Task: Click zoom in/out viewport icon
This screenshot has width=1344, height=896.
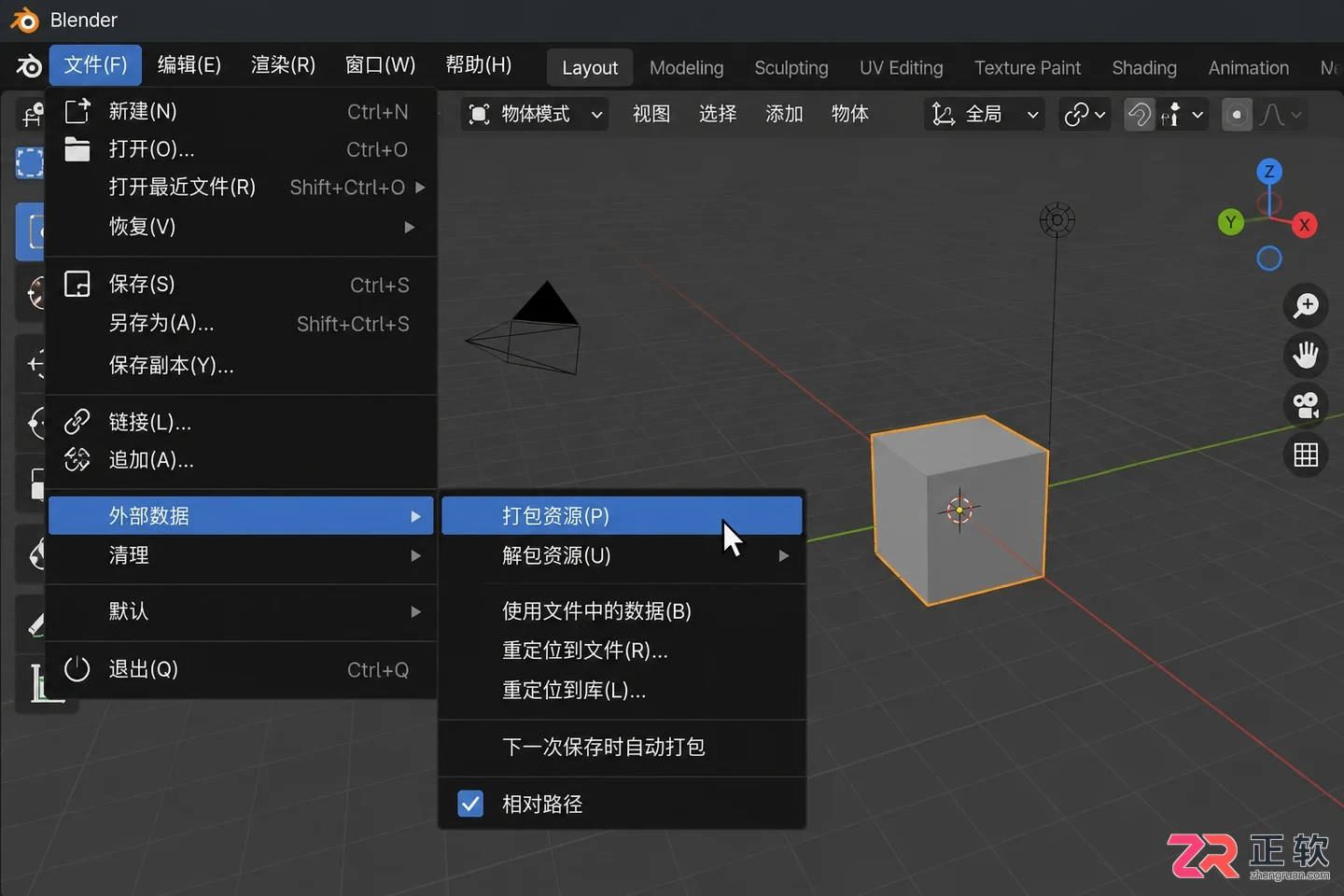Action: [x=1305, y=305]
